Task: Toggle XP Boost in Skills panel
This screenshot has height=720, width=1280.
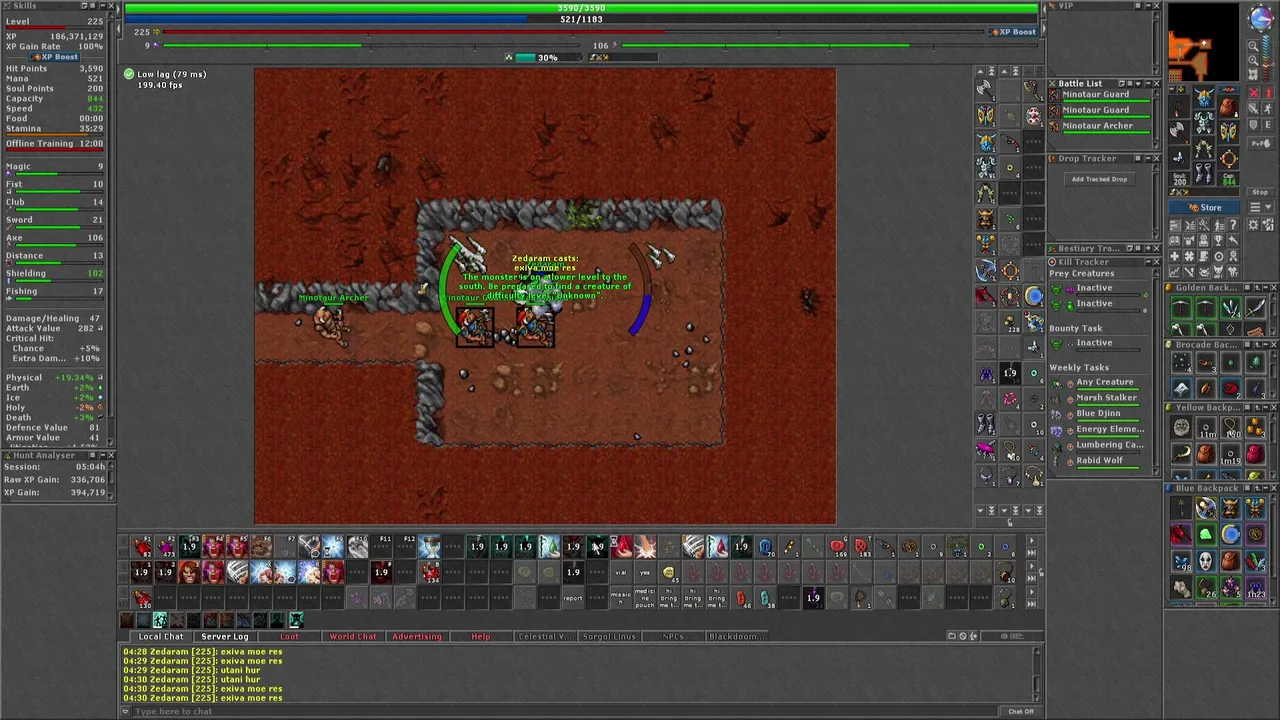Action: point(55,57)
